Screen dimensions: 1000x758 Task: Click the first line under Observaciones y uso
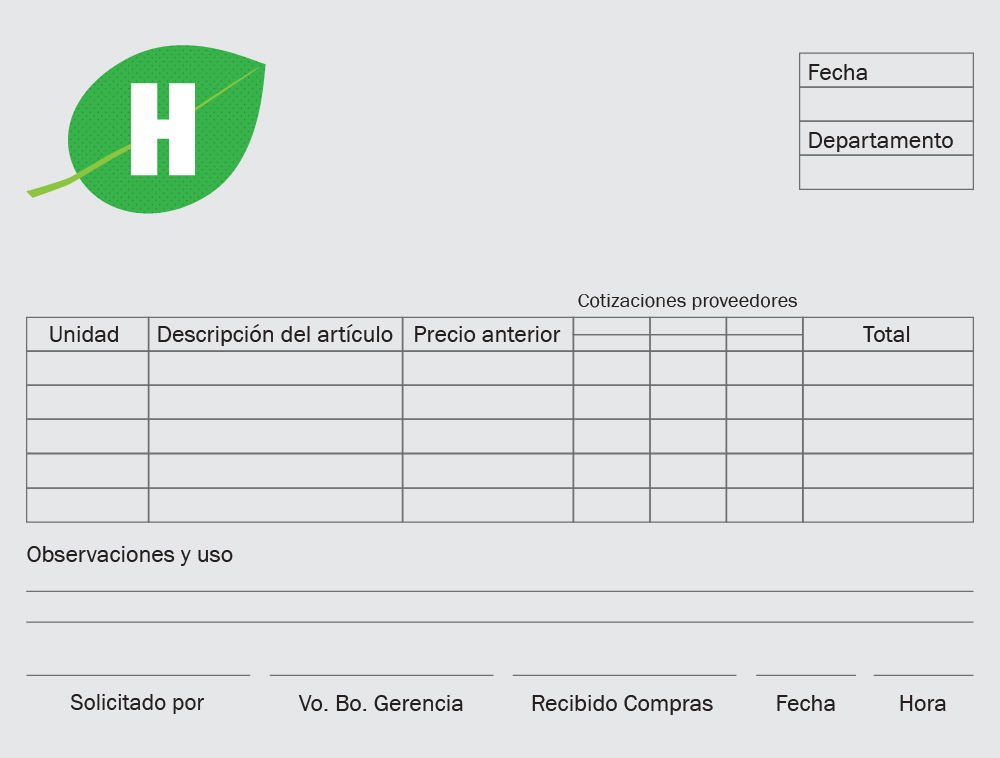[x=499, y=591]
